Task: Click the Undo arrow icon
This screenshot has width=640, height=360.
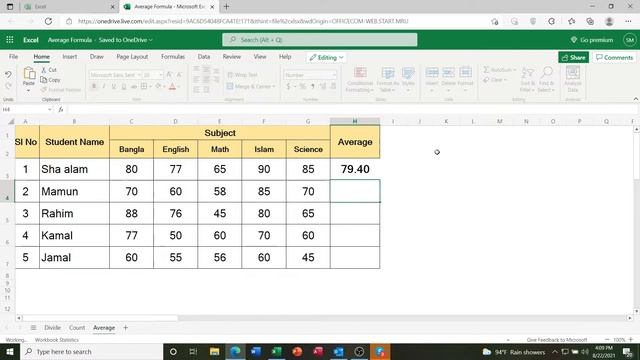Action: [8, 75]
